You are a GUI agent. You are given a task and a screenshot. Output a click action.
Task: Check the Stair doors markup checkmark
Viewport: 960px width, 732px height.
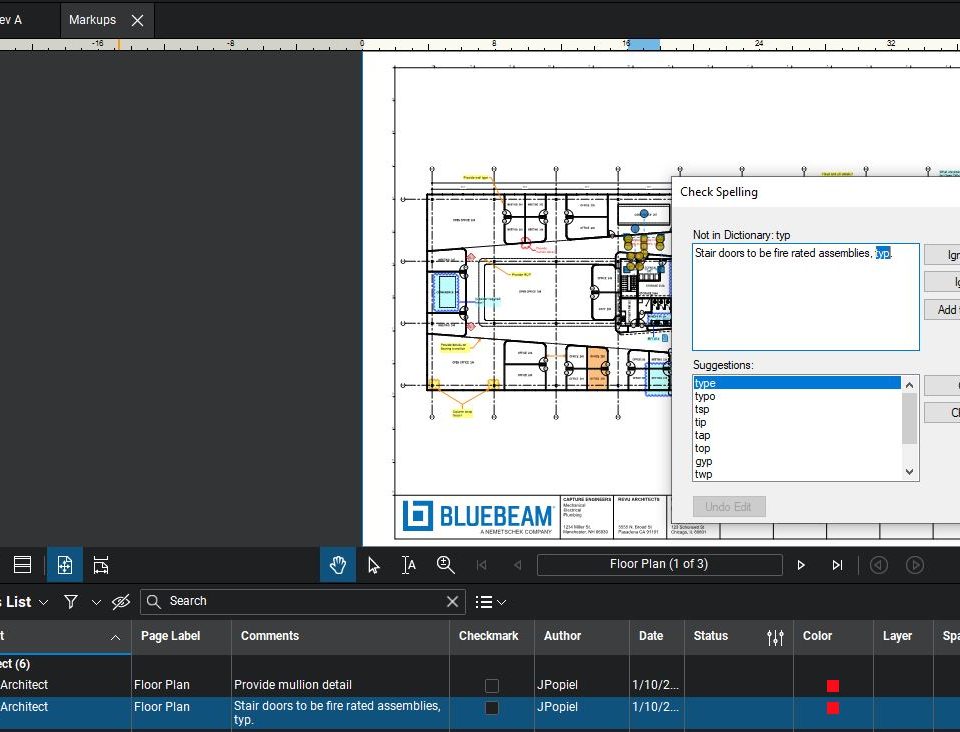click(x=492, y=708)
